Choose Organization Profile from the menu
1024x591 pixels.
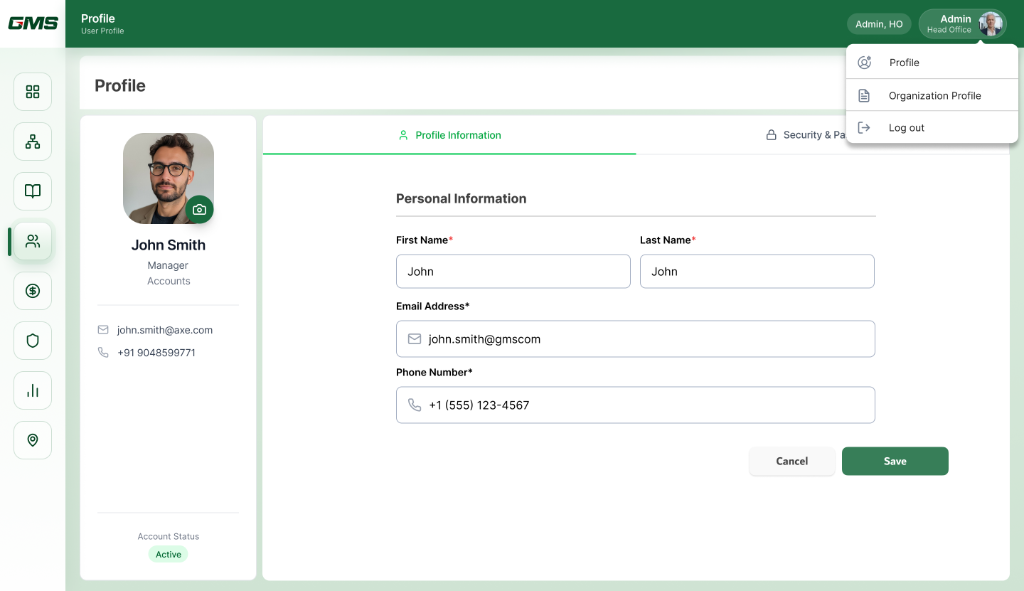pyautogui.click(x=932, y=95)
